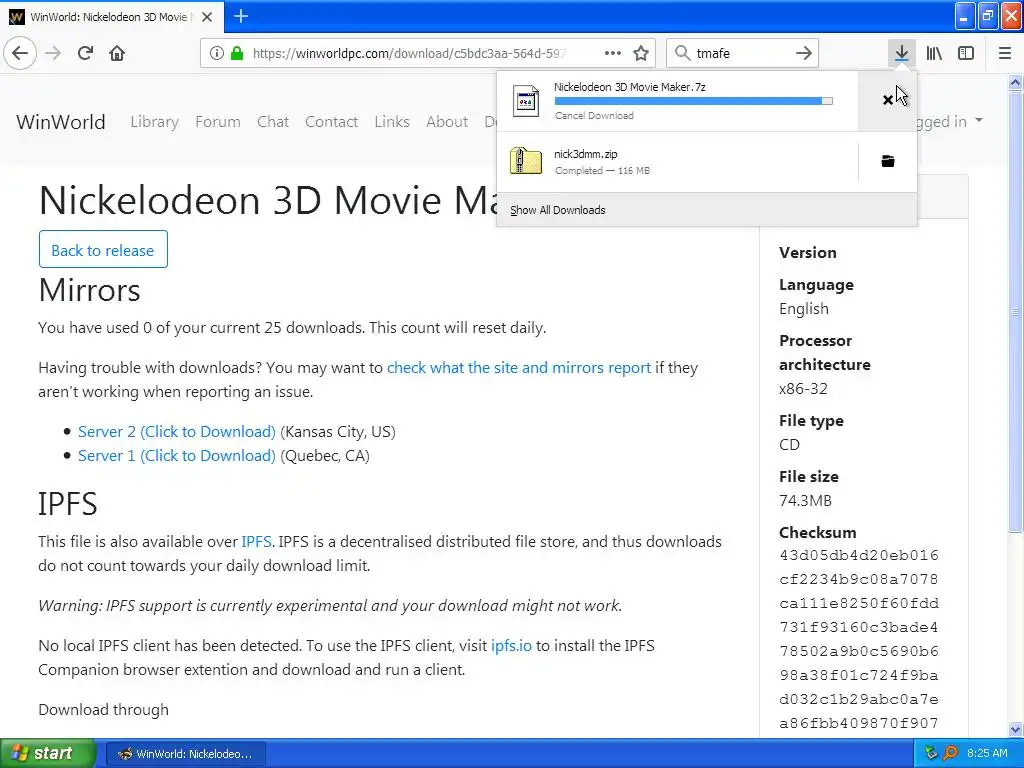Open the About nav item
Screen dimensions: 1024x768
tap(447, 121)
